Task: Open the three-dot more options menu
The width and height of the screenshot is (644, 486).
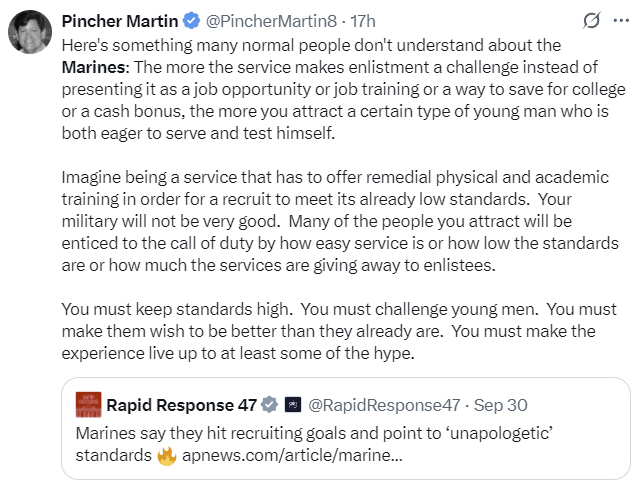Action: [x=622, y=21]
